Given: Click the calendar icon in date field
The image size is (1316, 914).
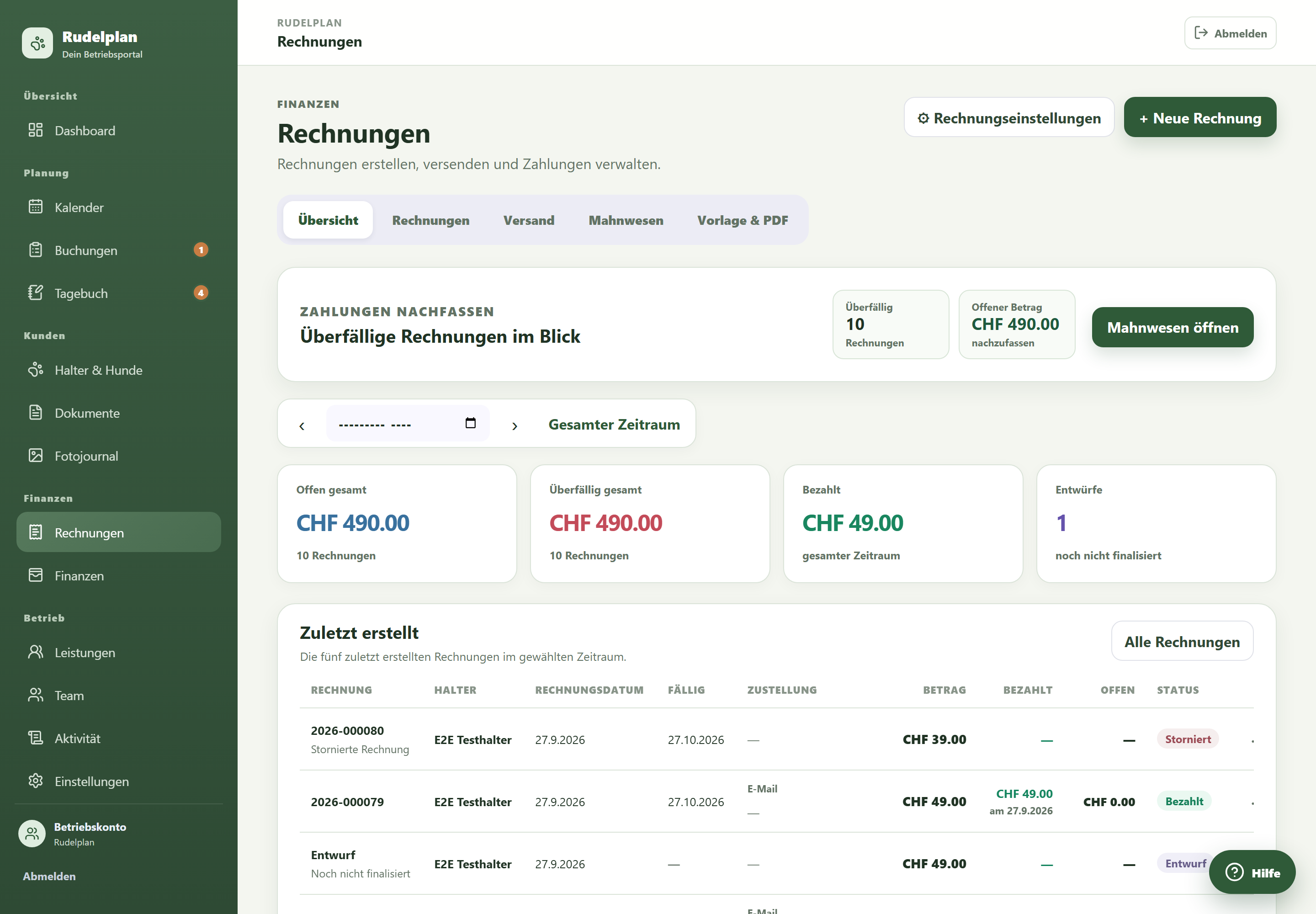Looking at the screenshot, I should pyautogui.click(x=471, y=423).
